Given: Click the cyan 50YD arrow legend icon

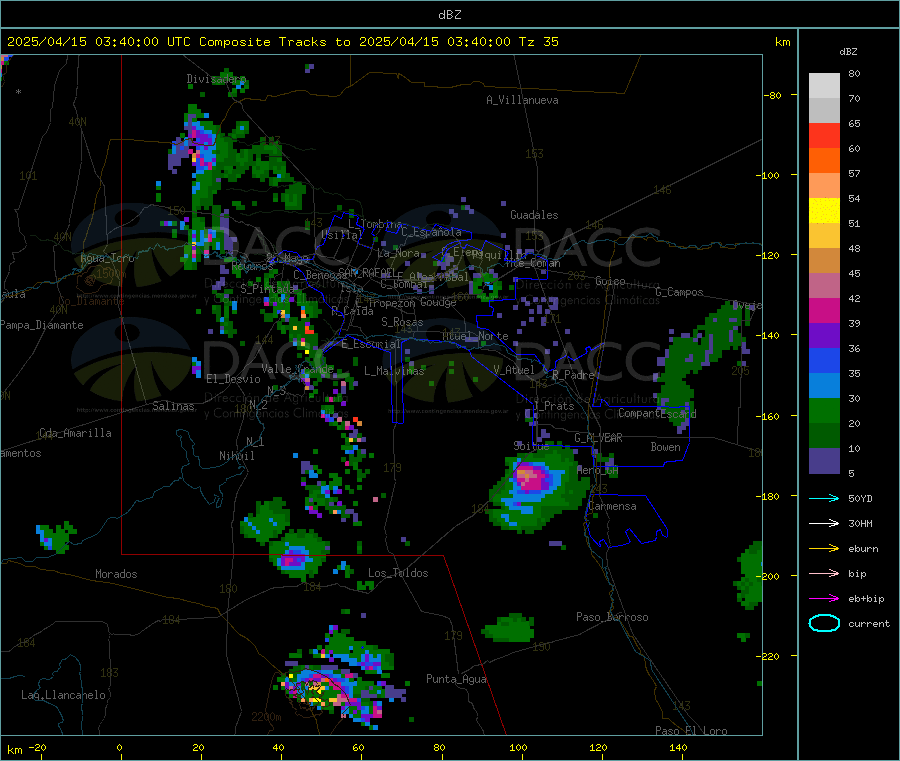Looking at the screenshot, I should tap(824, 498).
